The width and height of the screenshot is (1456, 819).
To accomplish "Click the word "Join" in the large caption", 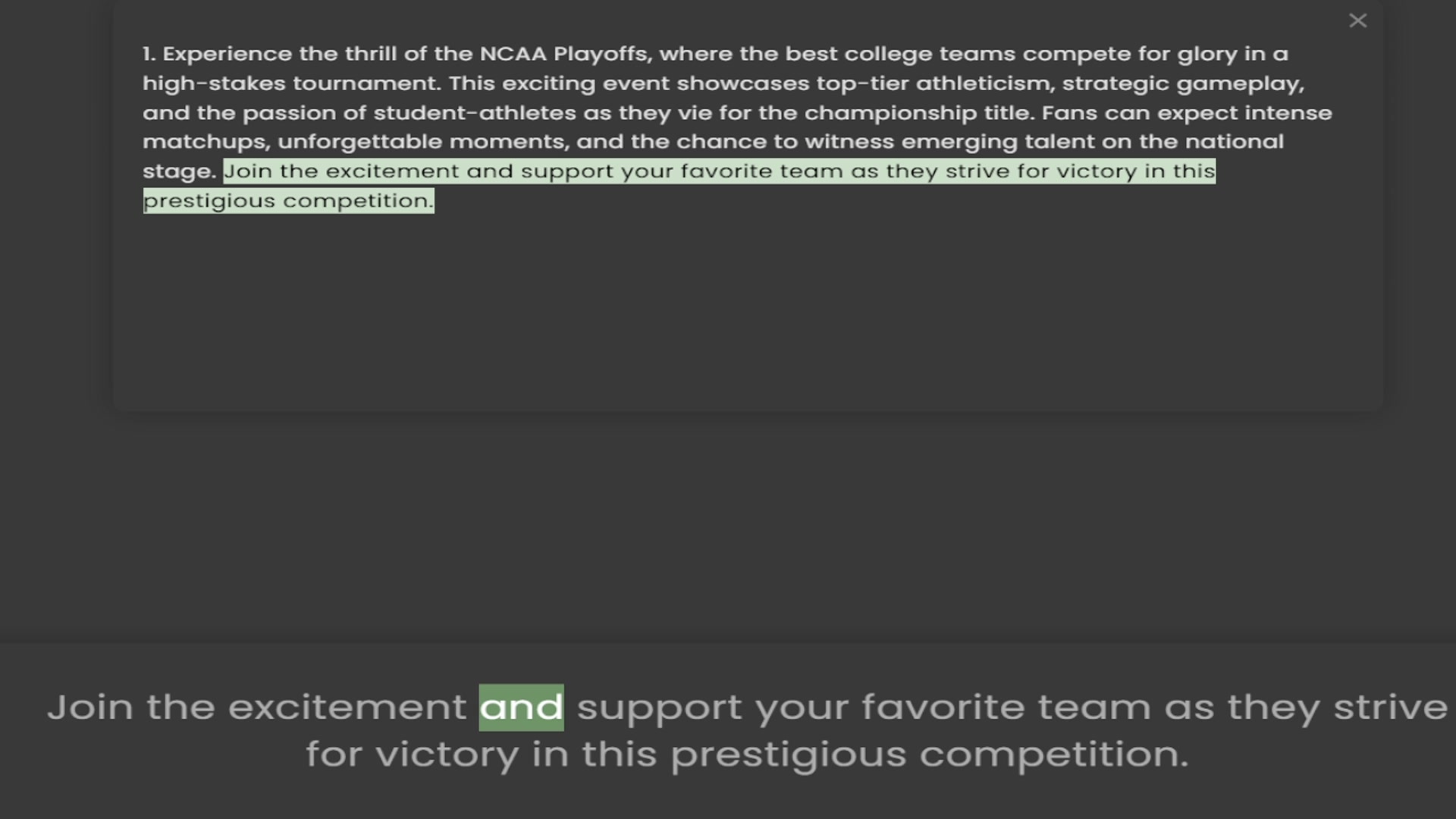I will [90, 708].
